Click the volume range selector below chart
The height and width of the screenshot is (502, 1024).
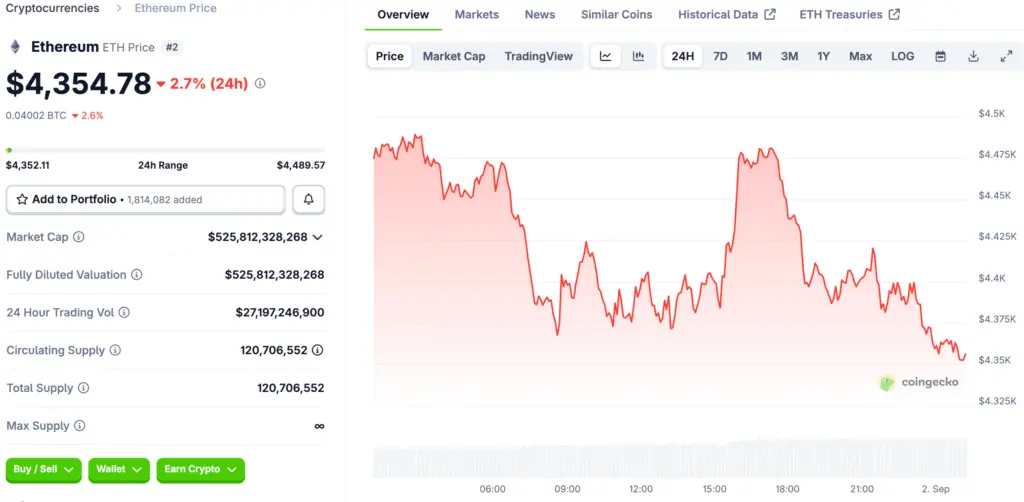(670, 459)
